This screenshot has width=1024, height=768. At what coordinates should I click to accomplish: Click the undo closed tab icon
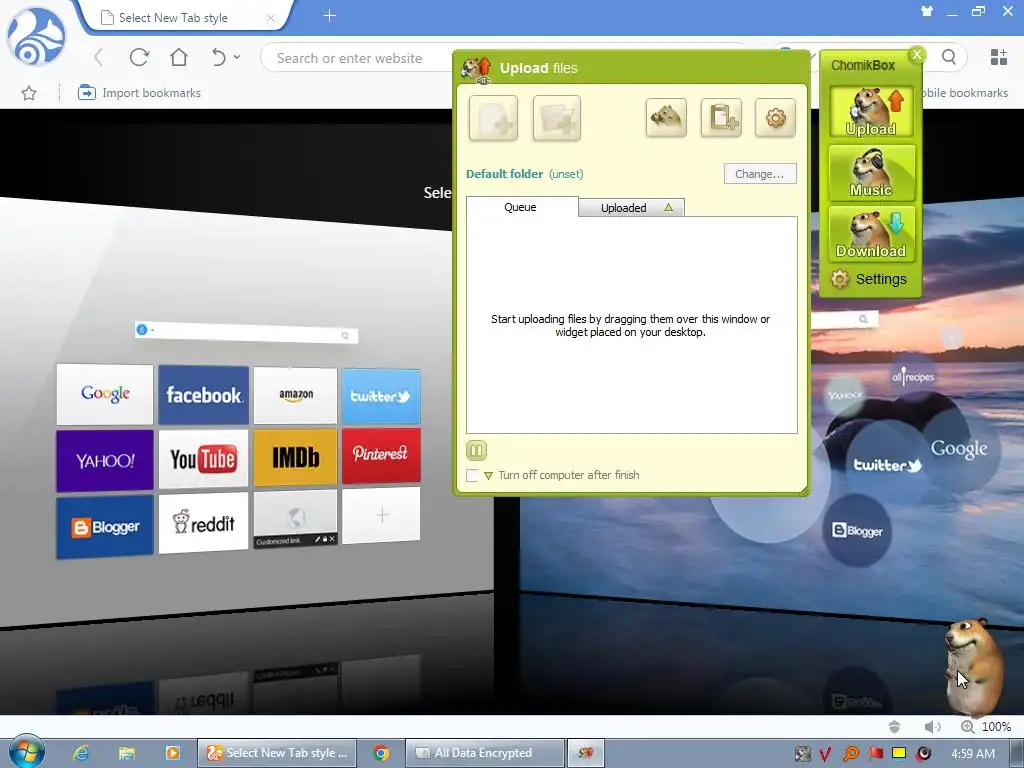pyautogui.click(x=219, y=57)
